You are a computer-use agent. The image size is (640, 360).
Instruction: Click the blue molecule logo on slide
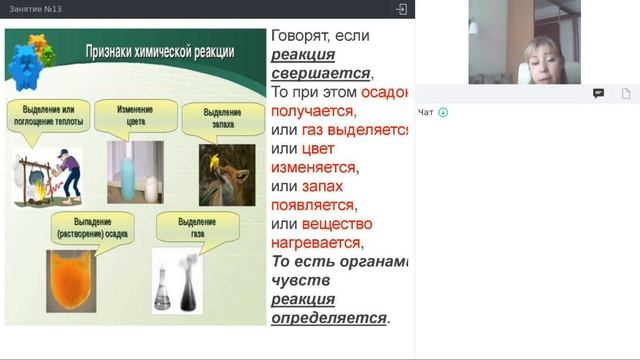(25, 68)
